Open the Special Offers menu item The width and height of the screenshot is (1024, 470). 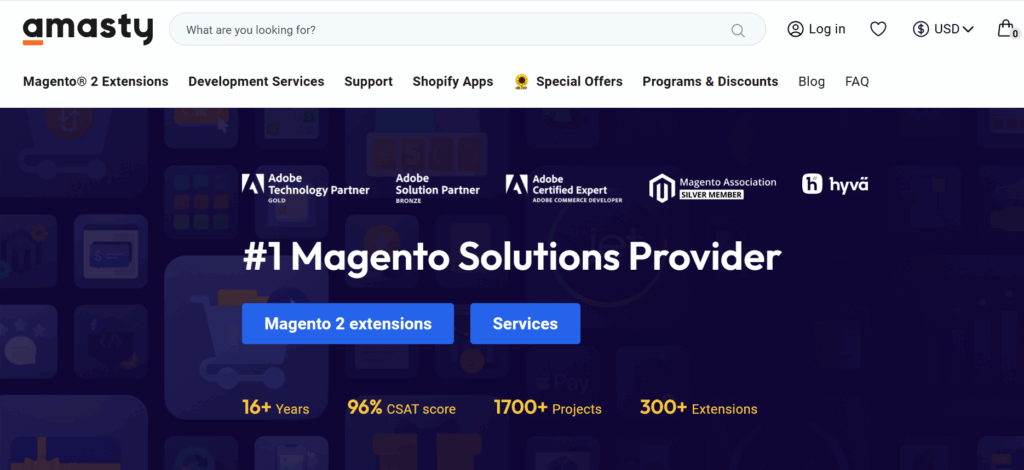point(579,82)
